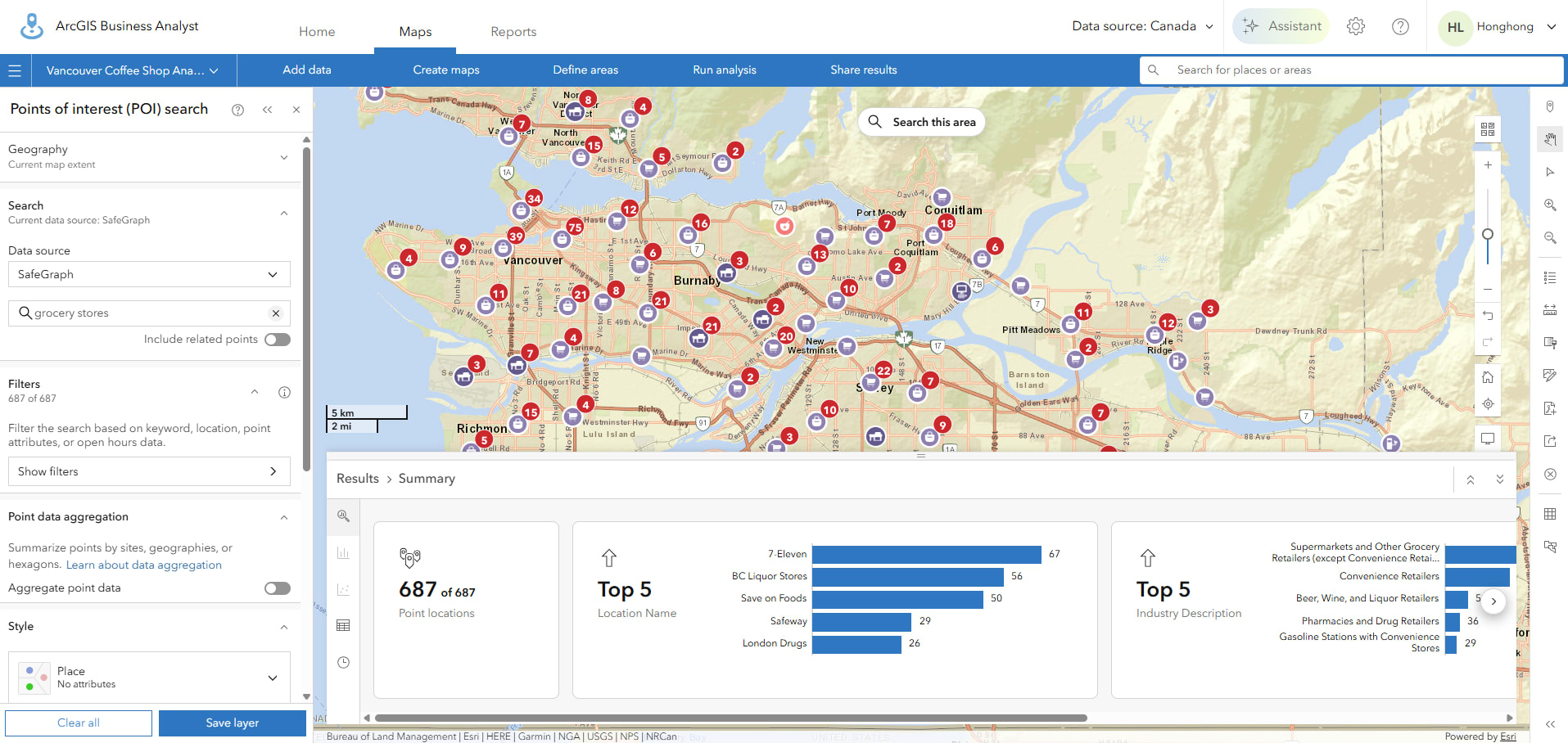Open the help question mark icon in header
1568x743 pixels.
click(x=1400, y=26)
